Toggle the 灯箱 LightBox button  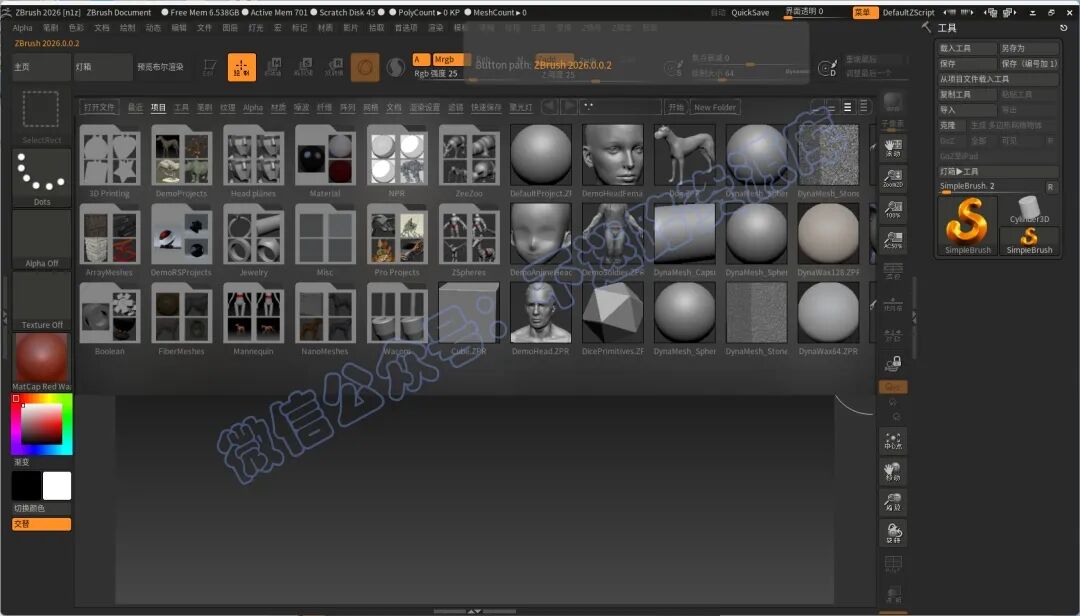pos(103,67)
